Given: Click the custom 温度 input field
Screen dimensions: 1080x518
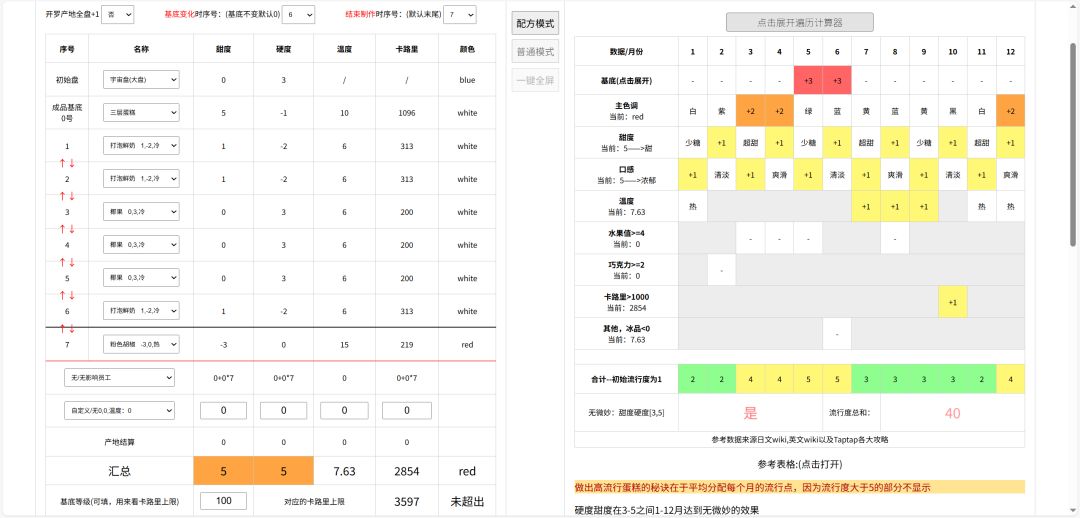Looking at the screenshot, I should point(344,411).
